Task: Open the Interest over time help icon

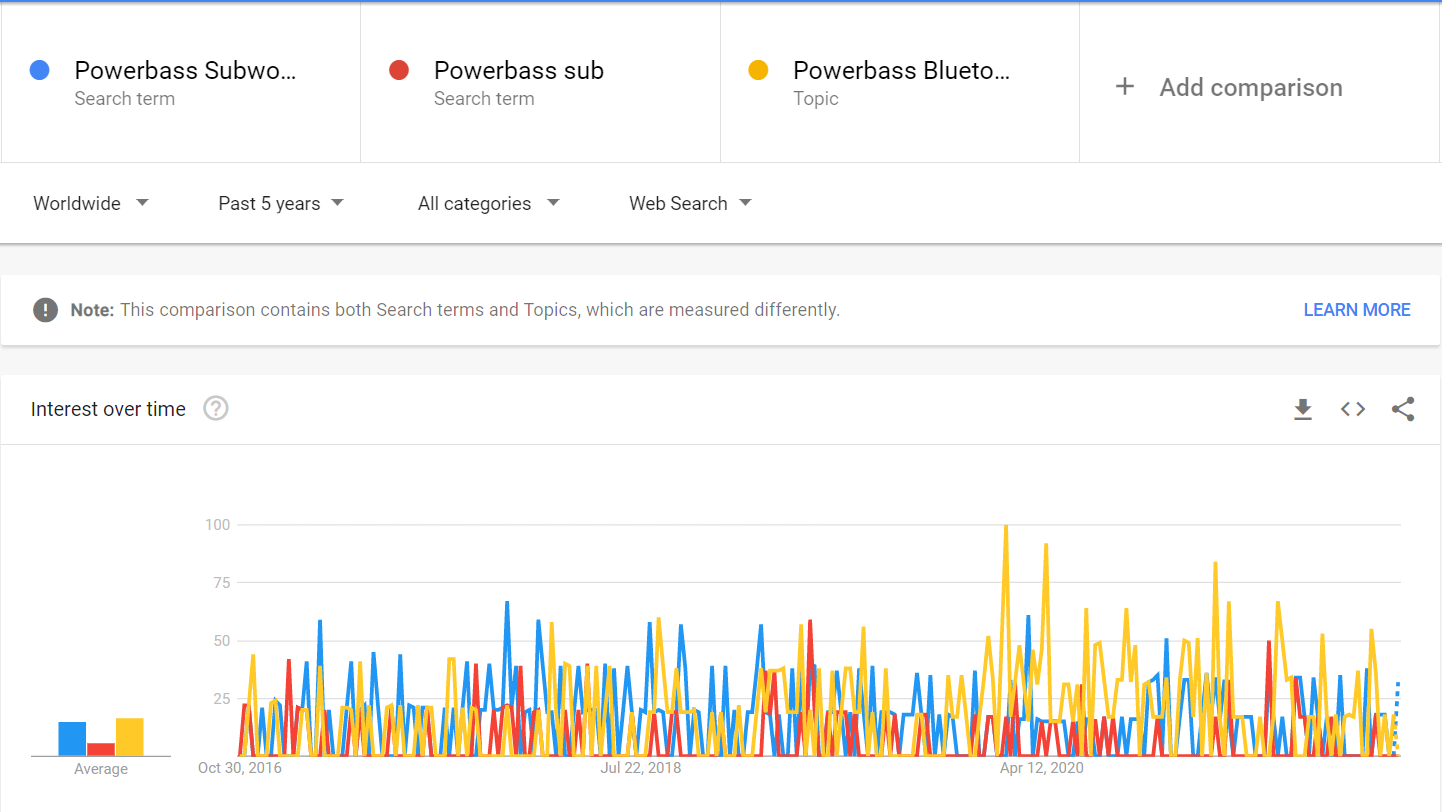Action: [216, 409]
